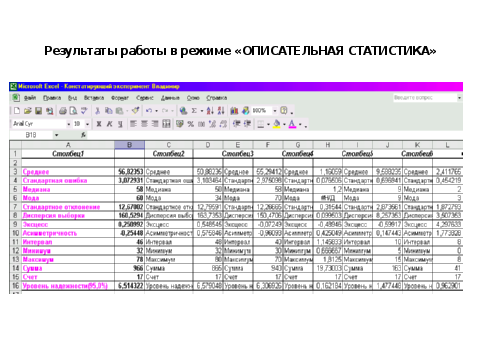
Task: Click the Open file folder icon
Action: 28,111
